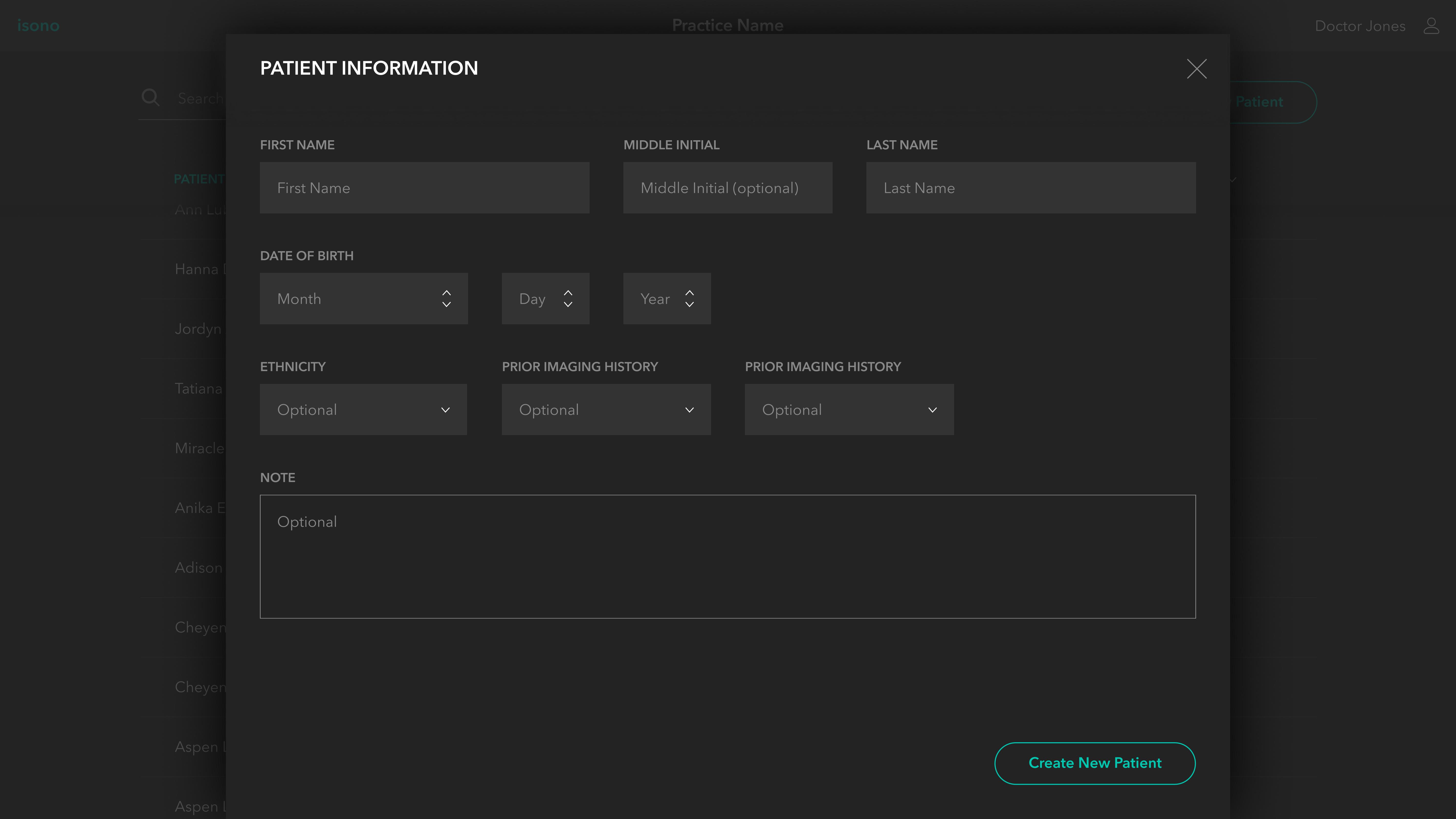Expand the Ethnicity dropdown

(363, 409)
